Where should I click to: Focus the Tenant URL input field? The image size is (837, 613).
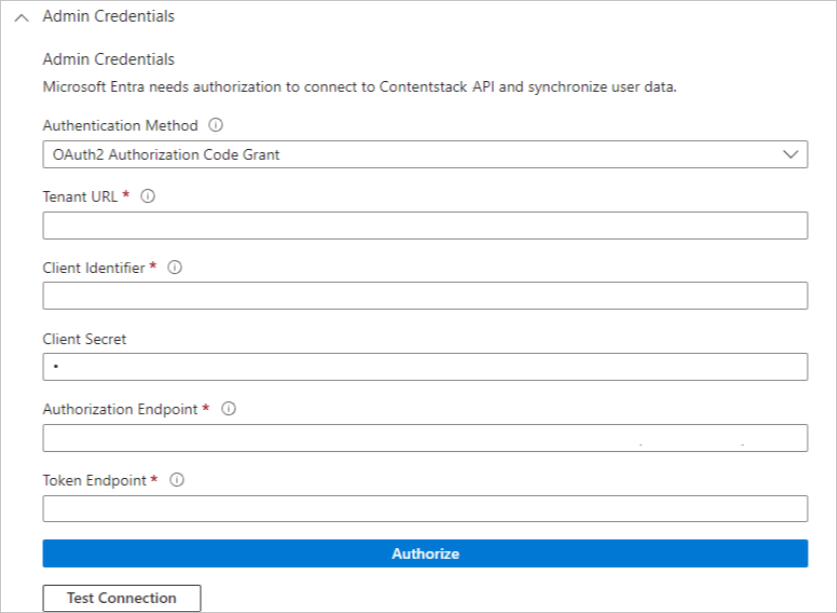point(424,225)
